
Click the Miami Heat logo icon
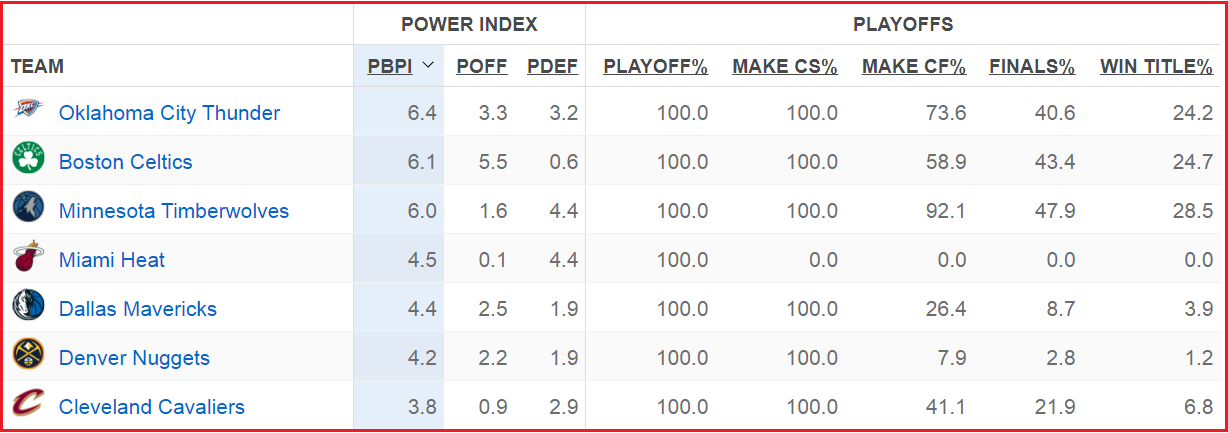coord(28,258)
